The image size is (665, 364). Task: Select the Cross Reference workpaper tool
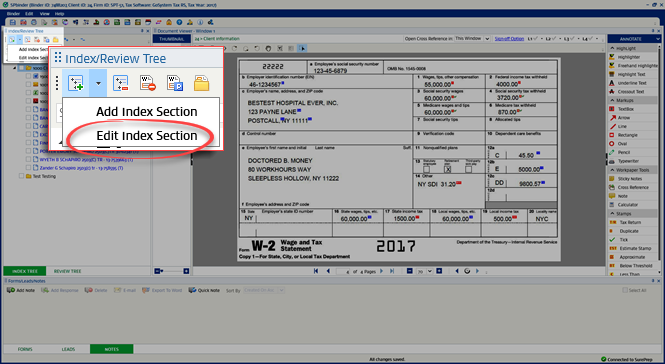click(633, 187)
